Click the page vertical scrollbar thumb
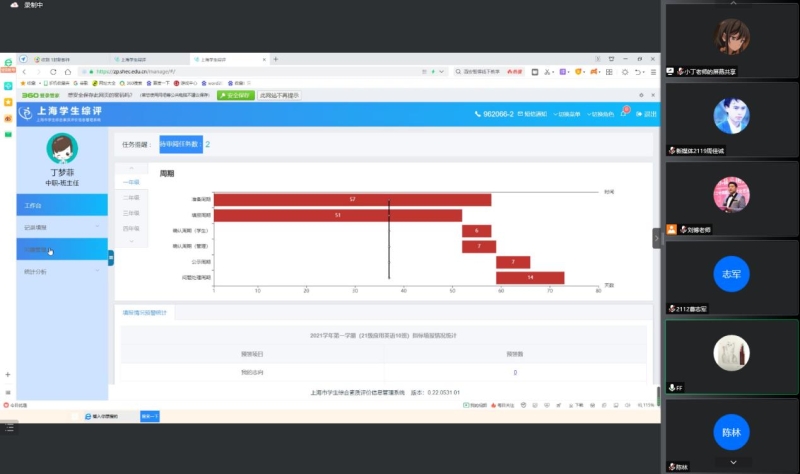 coord(658,394)
